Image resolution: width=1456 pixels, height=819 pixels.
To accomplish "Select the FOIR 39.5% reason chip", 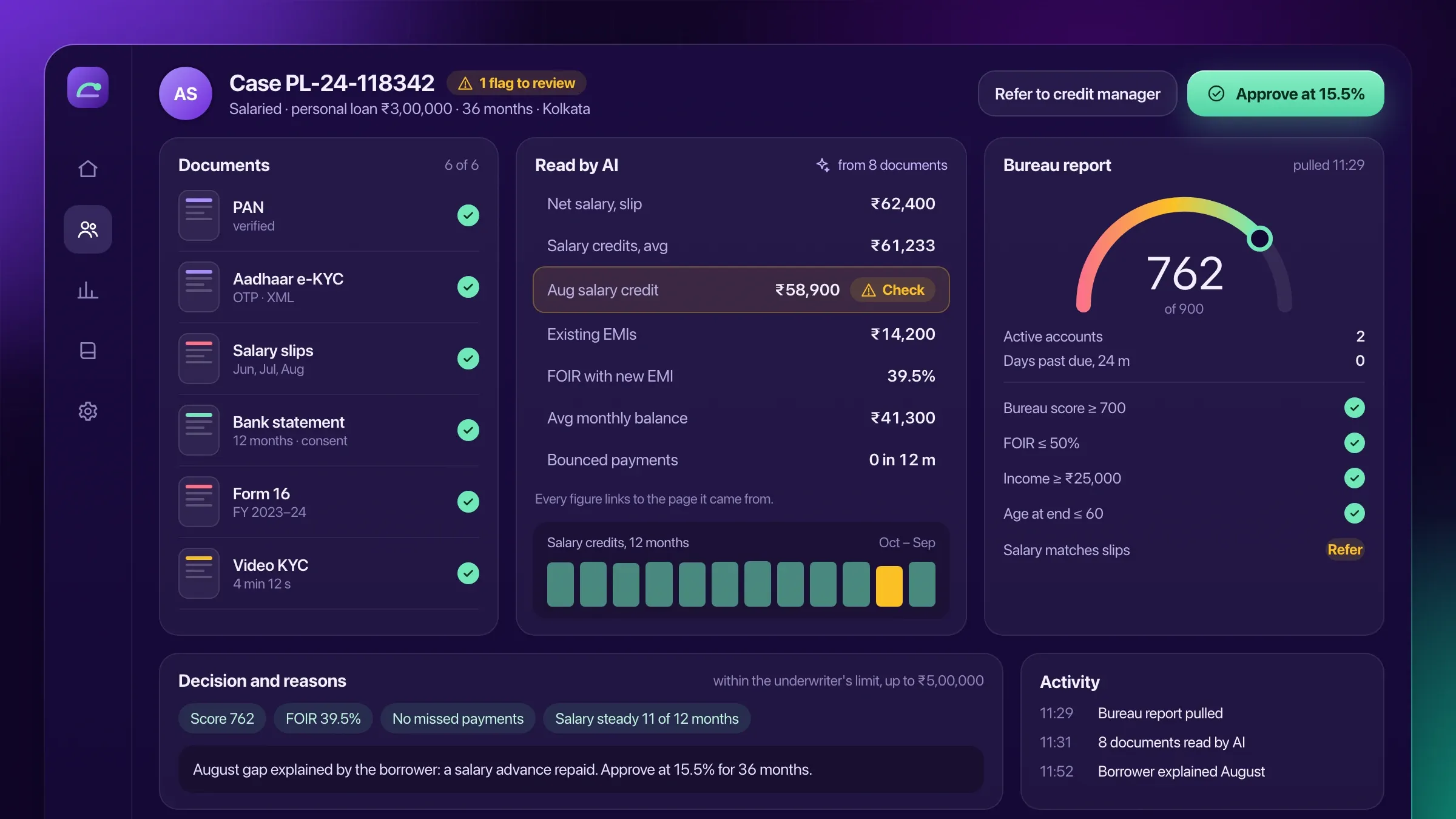I will coord(323,718).
